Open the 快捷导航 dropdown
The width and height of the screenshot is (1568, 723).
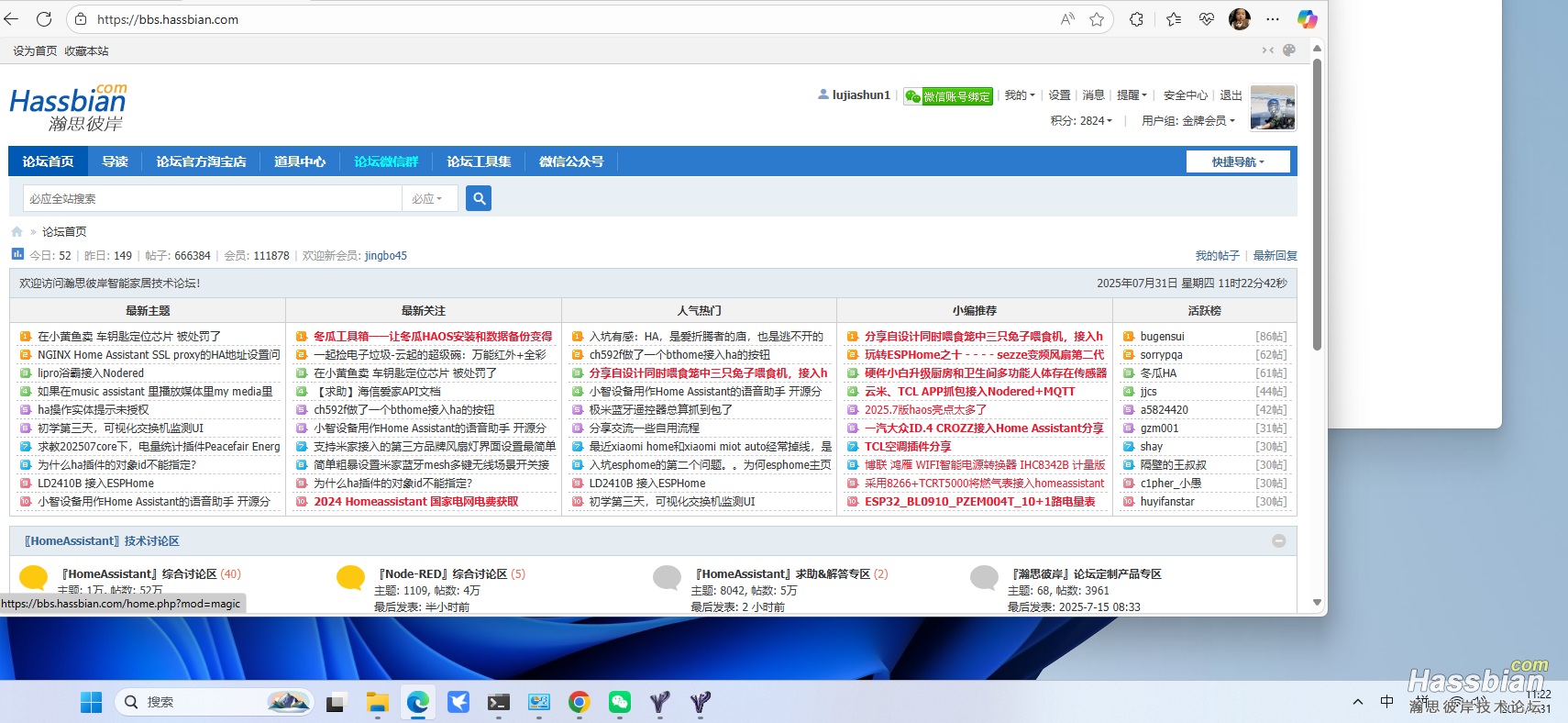tap(1238, 161)
